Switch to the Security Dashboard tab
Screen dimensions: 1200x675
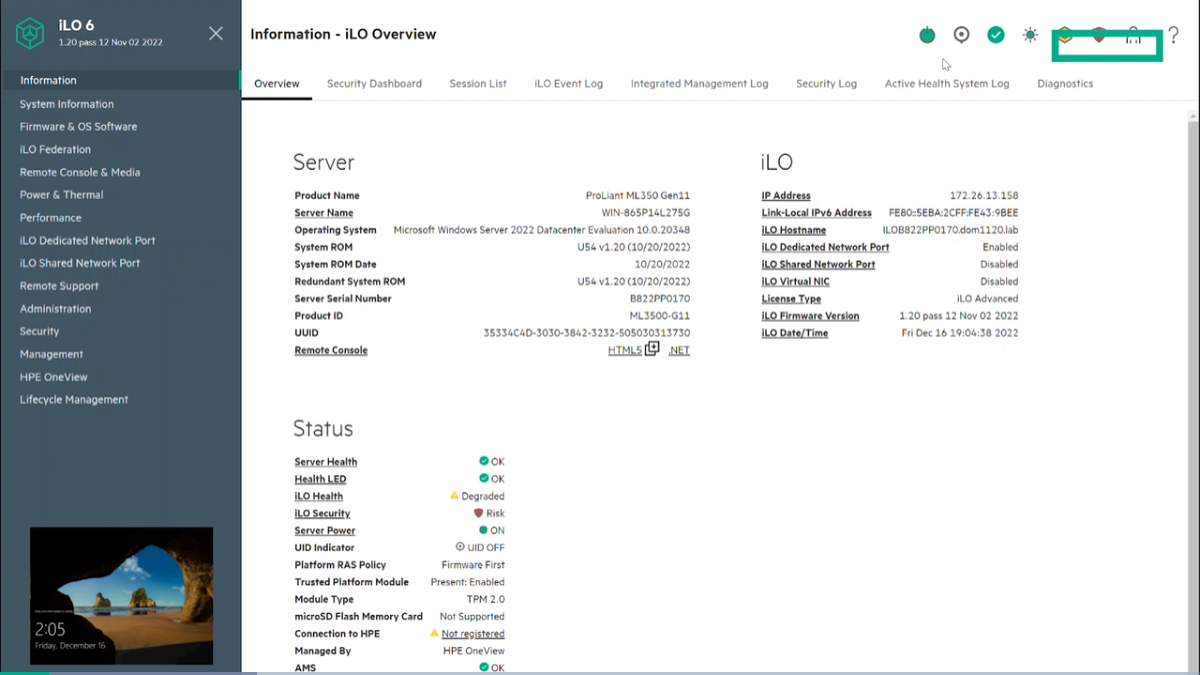(374, 84)
